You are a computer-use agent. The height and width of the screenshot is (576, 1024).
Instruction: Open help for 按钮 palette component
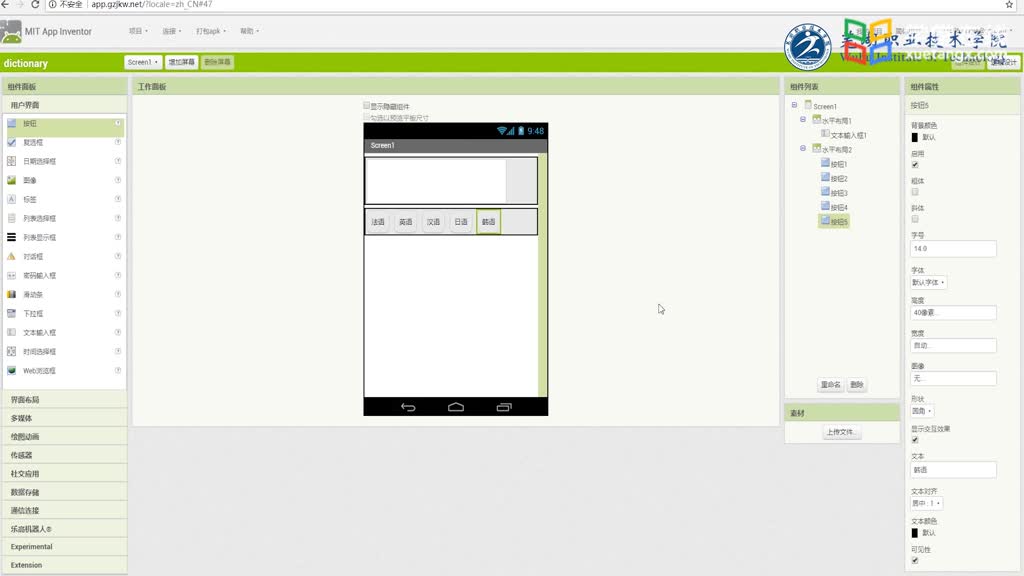[118, 123]
